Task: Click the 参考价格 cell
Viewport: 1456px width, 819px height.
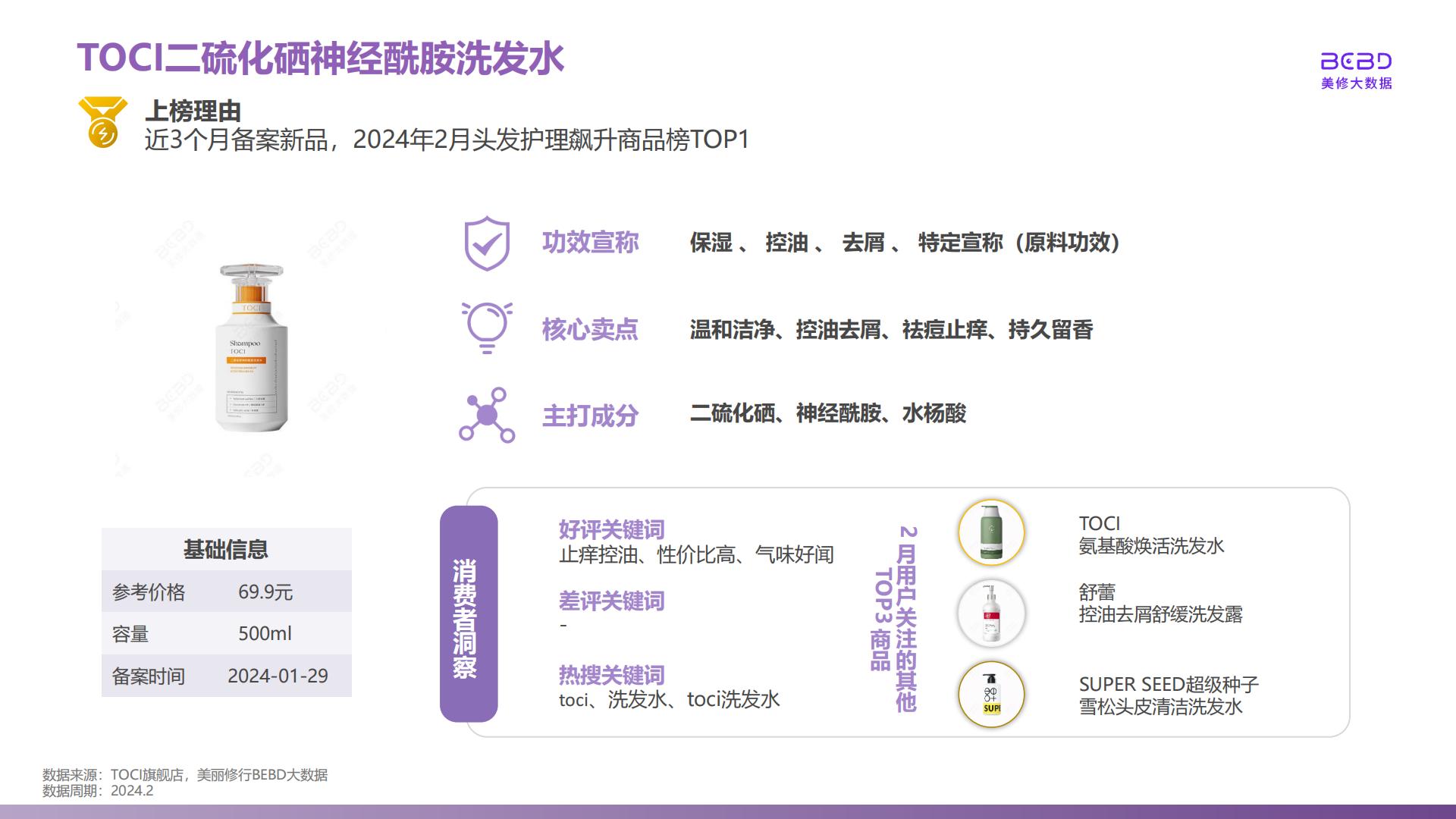Action: pos(149,592)
